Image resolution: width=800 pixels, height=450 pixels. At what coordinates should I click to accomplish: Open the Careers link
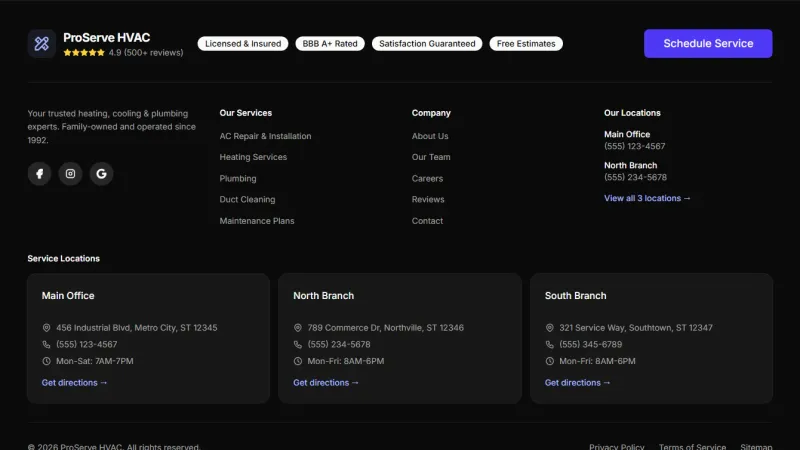tap(428, 179)
